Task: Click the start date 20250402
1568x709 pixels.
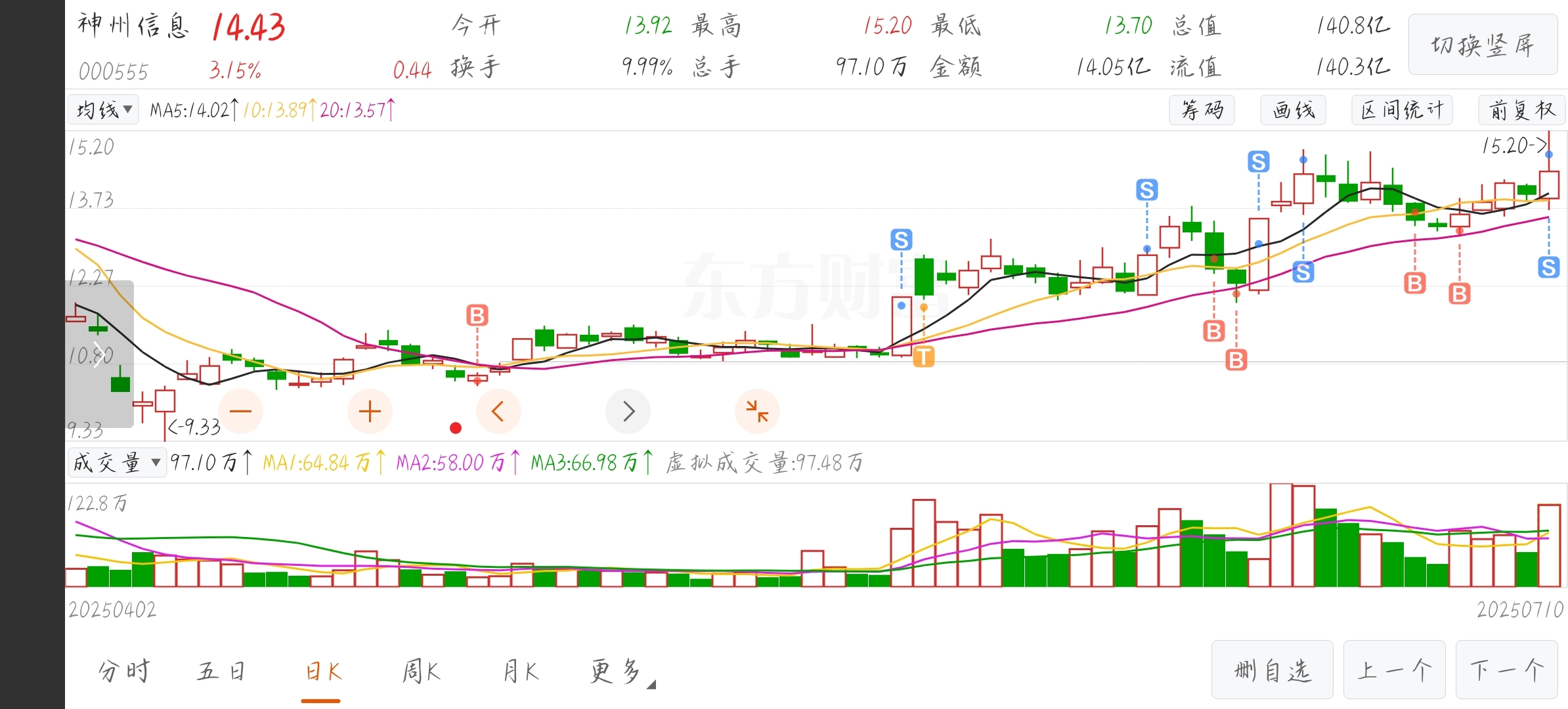Action: point(112,610)
